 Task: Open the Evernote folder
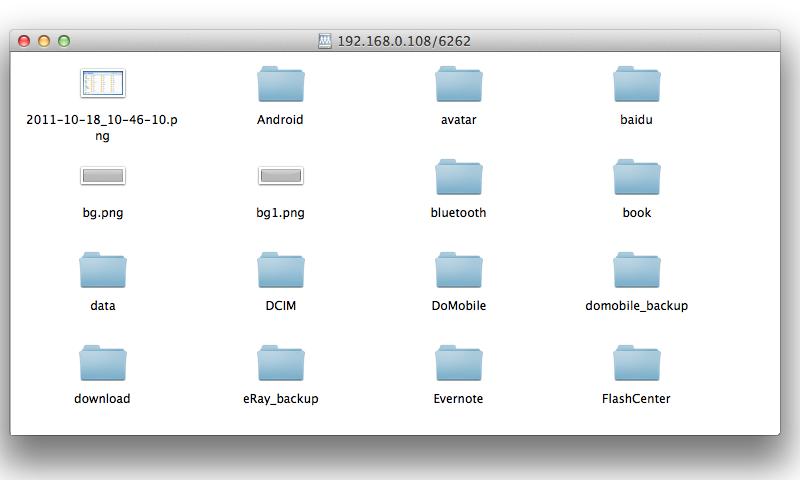458,364
